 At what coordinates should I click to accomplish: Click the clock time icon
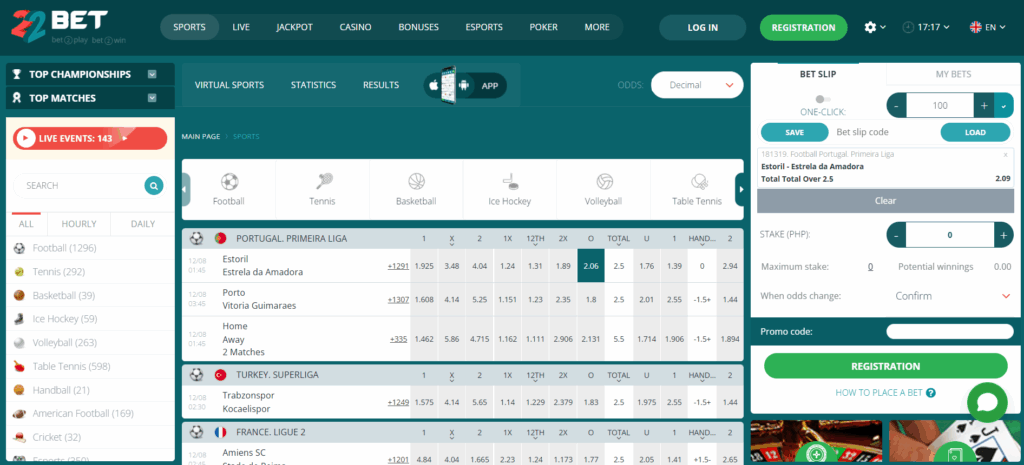pyautogui.click(x=908, y=27)
